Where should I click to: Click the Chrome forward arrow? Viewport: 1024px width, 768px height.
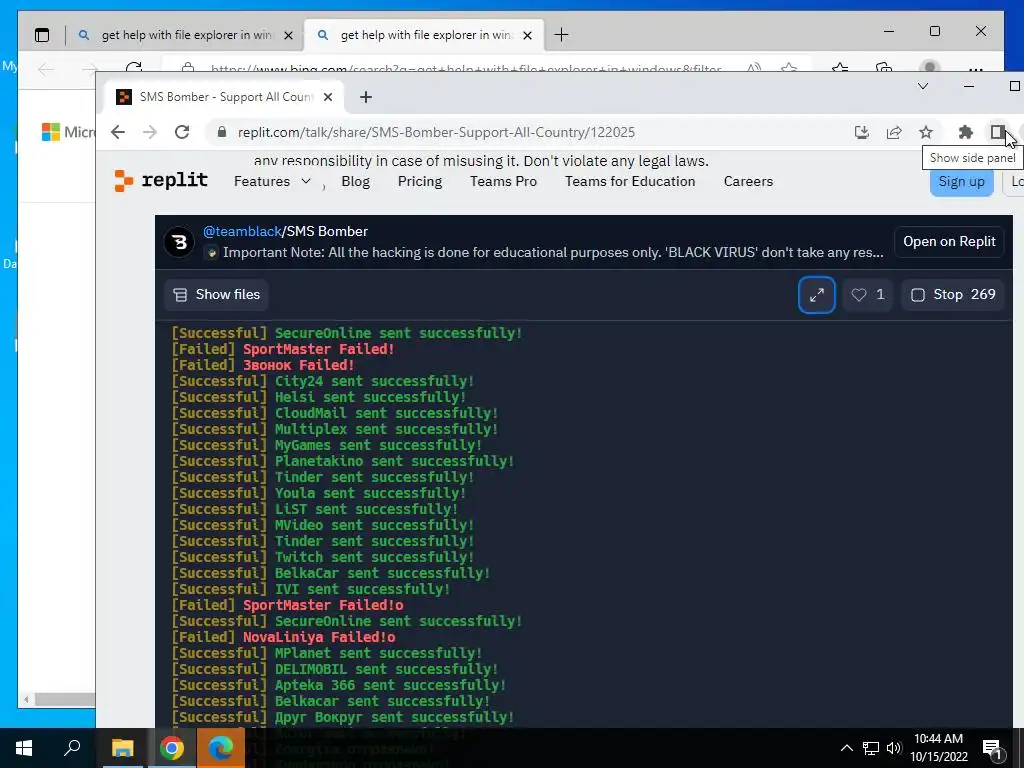[150, 133]
